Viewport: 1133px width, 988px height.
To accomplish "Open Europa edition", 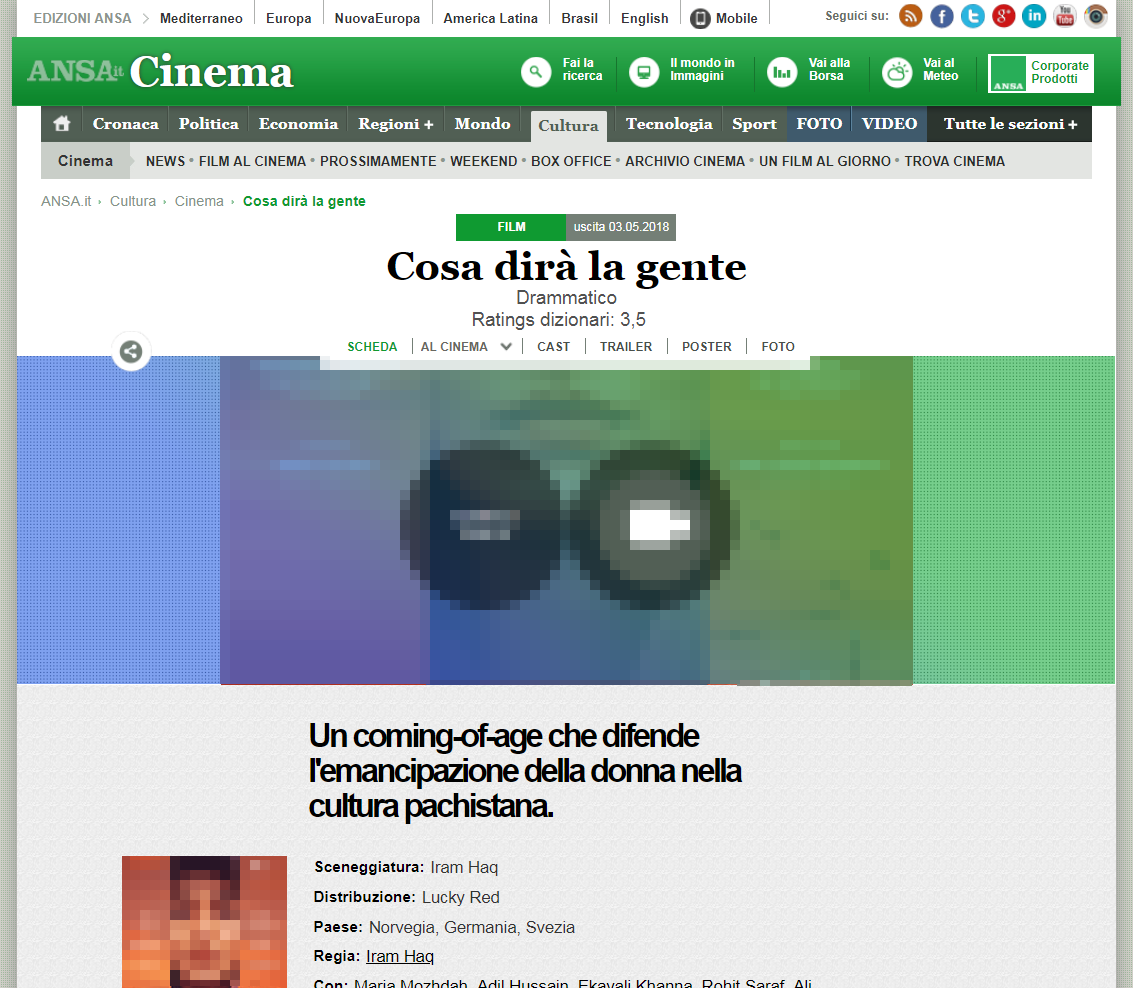I will [288, 18].
